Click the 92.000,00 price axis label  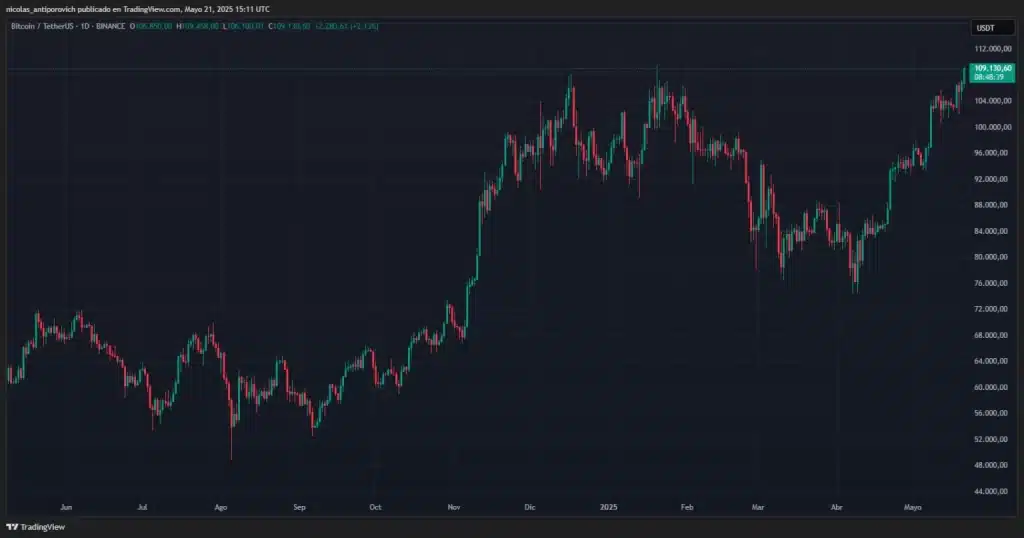tap(993, 179)
